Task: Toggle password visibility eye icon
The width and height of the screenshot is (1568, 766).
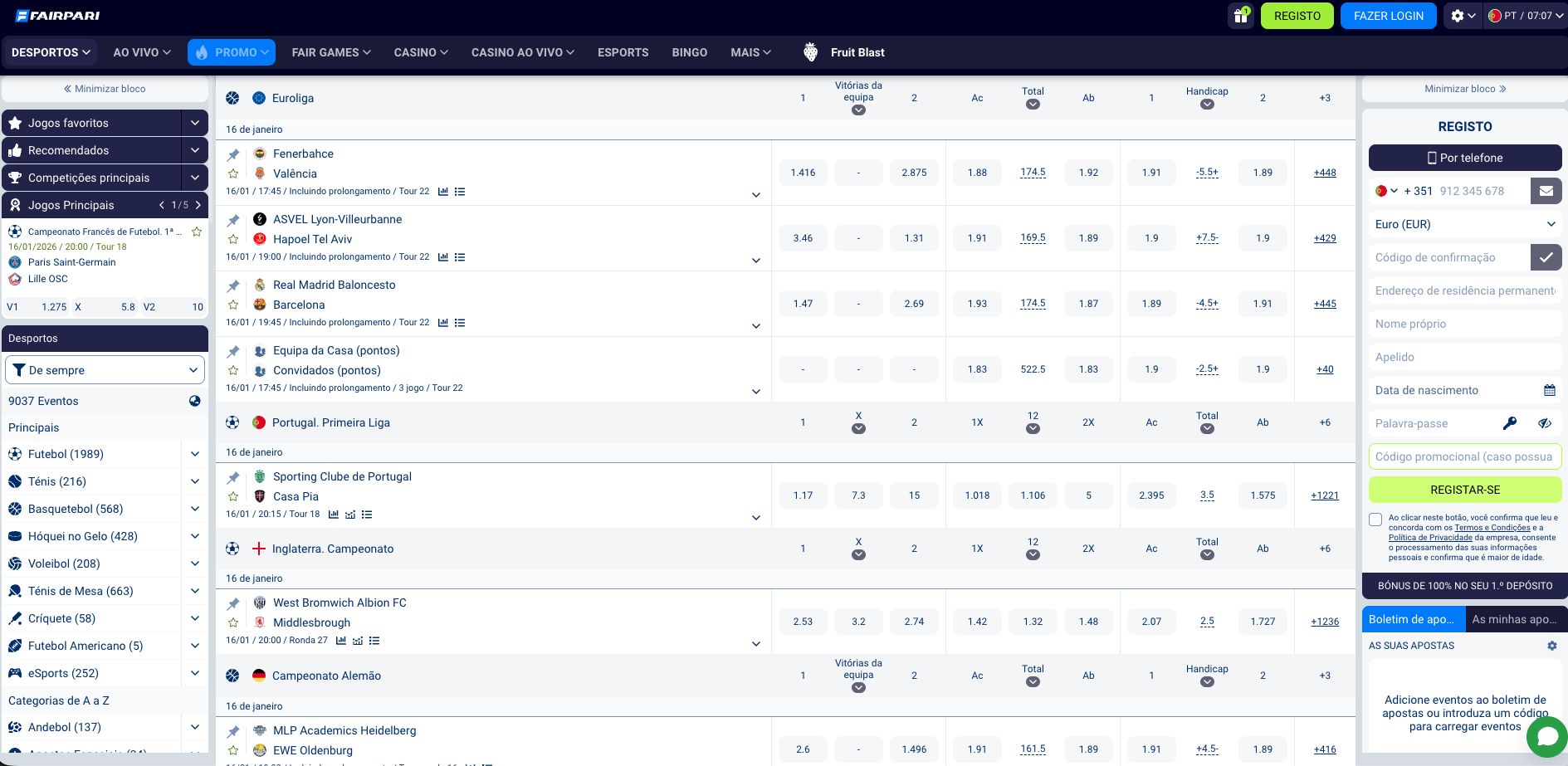Action: [x=1544, y=423]
